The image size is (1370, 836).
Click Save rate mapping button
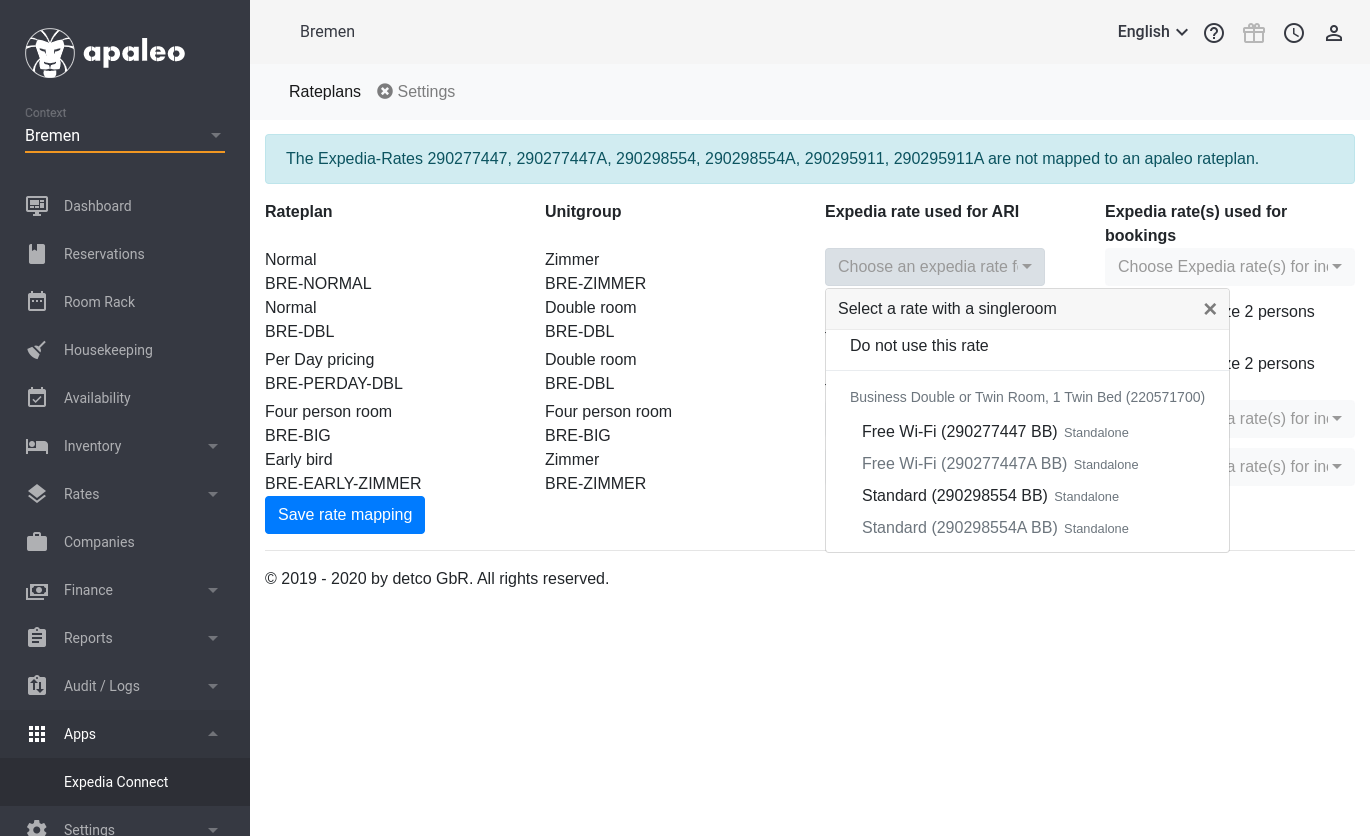pos(345,515)
